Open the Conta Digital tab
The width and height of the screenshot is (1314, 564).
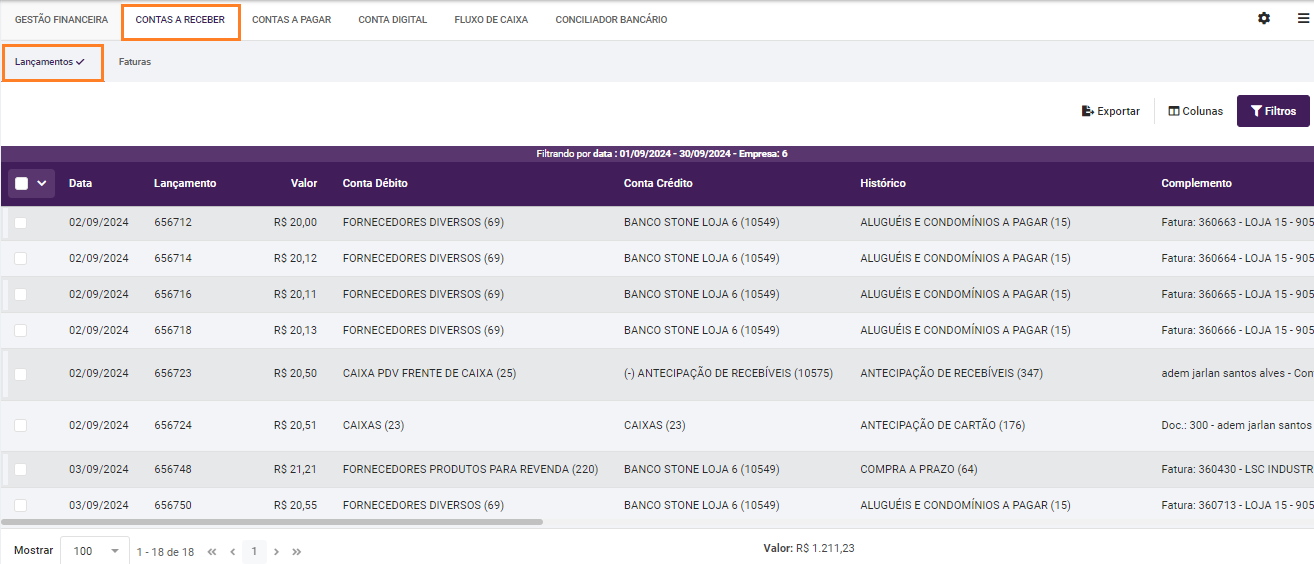(392, 20)
